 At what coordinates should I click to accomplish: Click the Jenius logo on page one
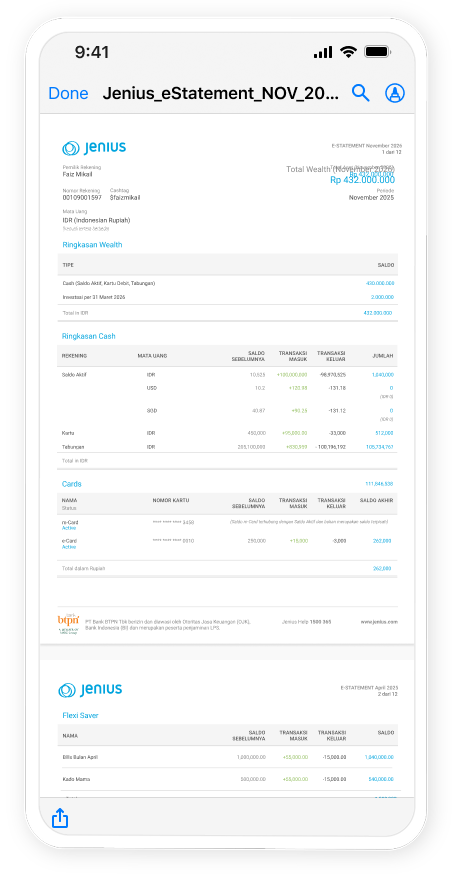tap(94, 148)
